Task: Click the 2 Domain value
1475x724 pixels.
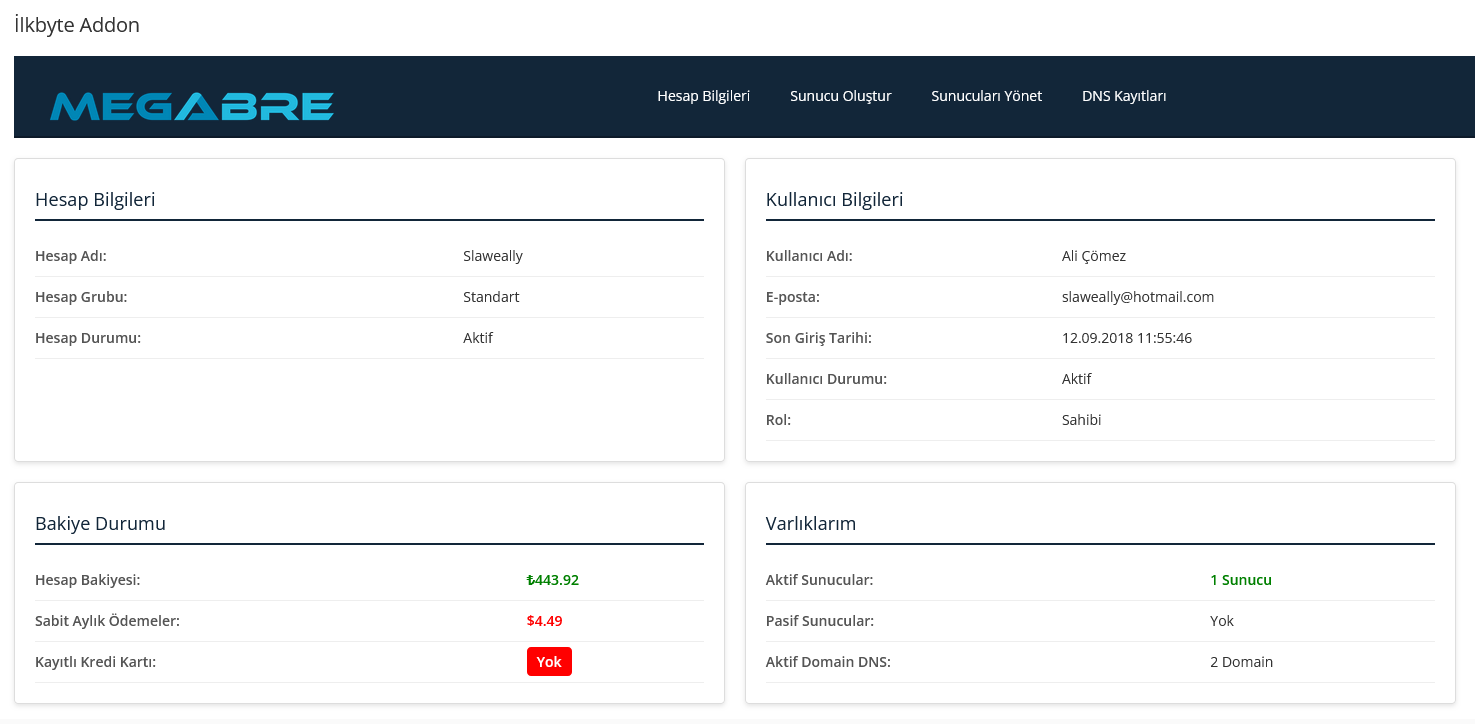Action: [x=1241, y=662]
